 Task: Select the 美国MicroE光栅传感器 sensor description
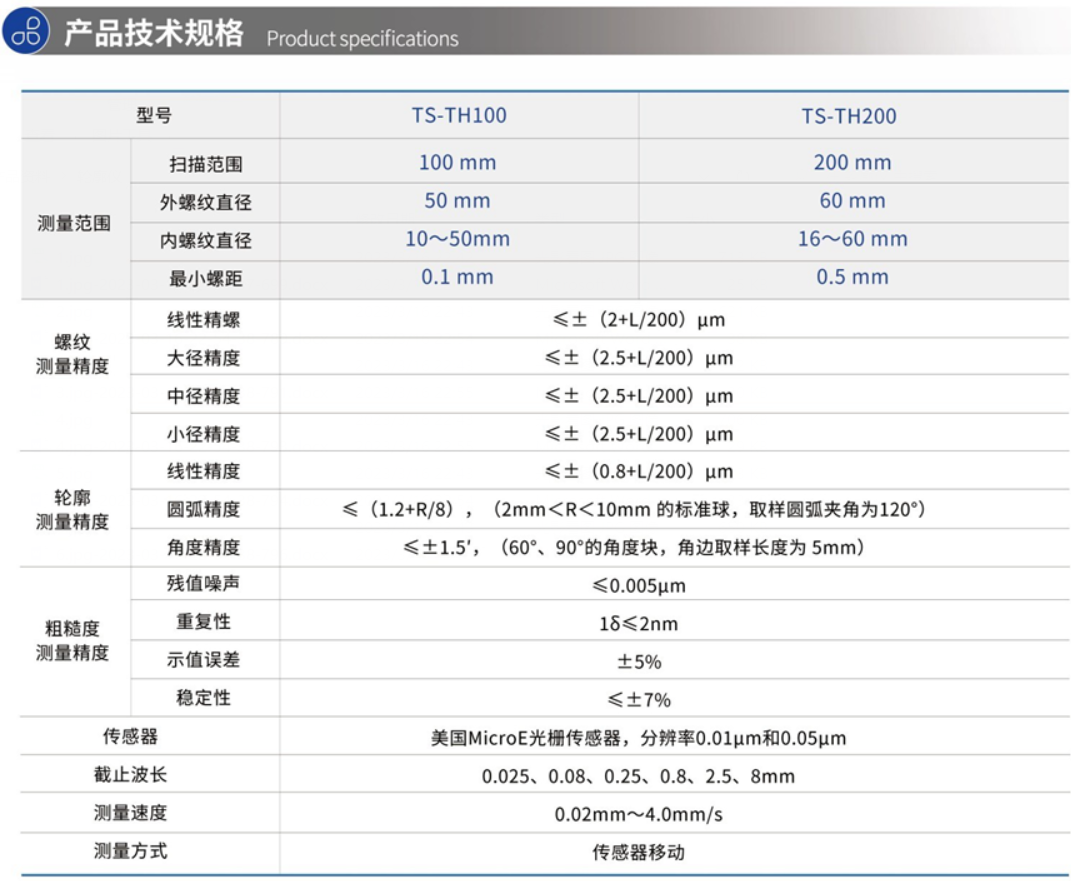pos(638,739)
